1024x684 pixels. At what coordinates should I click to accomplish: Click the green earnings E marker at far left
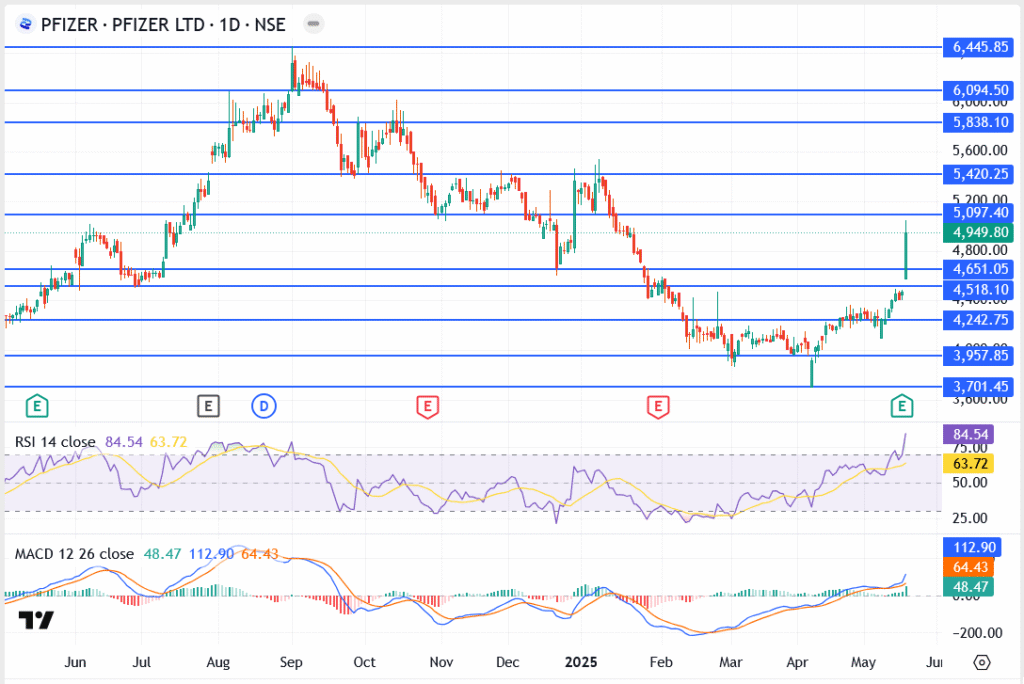[x=37, y=406]
